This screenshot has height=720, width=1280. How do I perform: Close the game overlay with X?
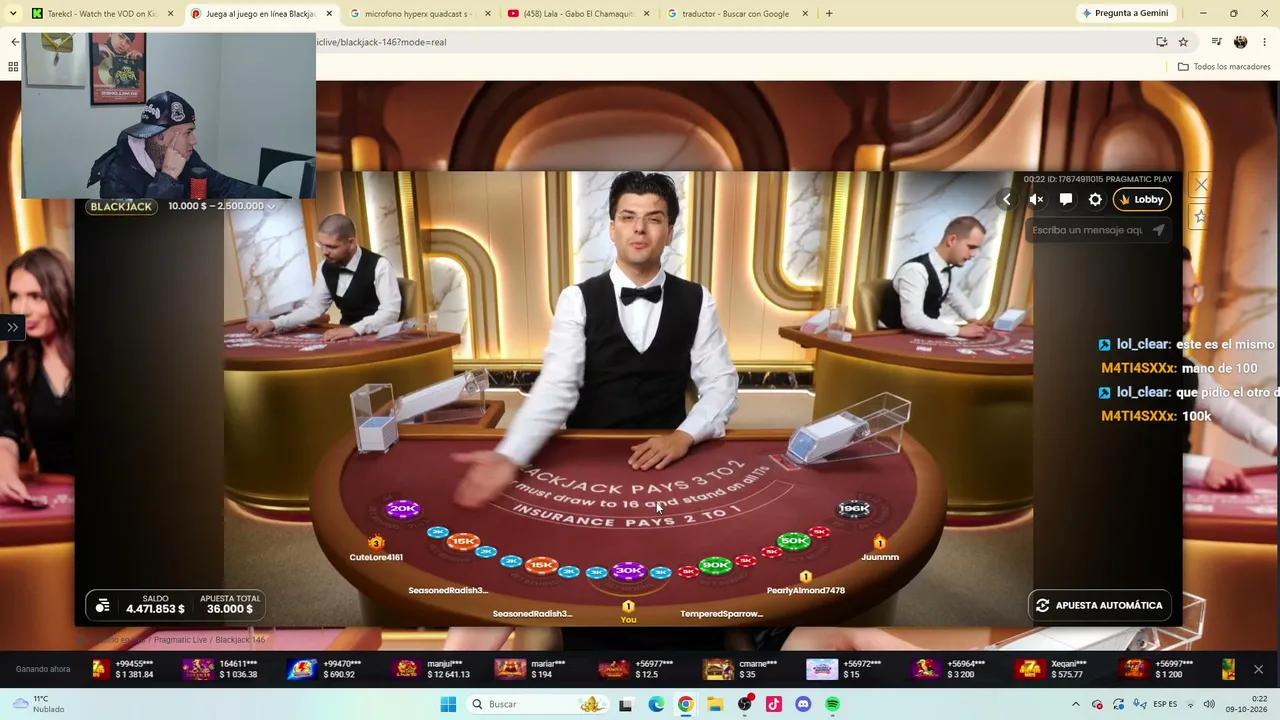[1201, 185]
